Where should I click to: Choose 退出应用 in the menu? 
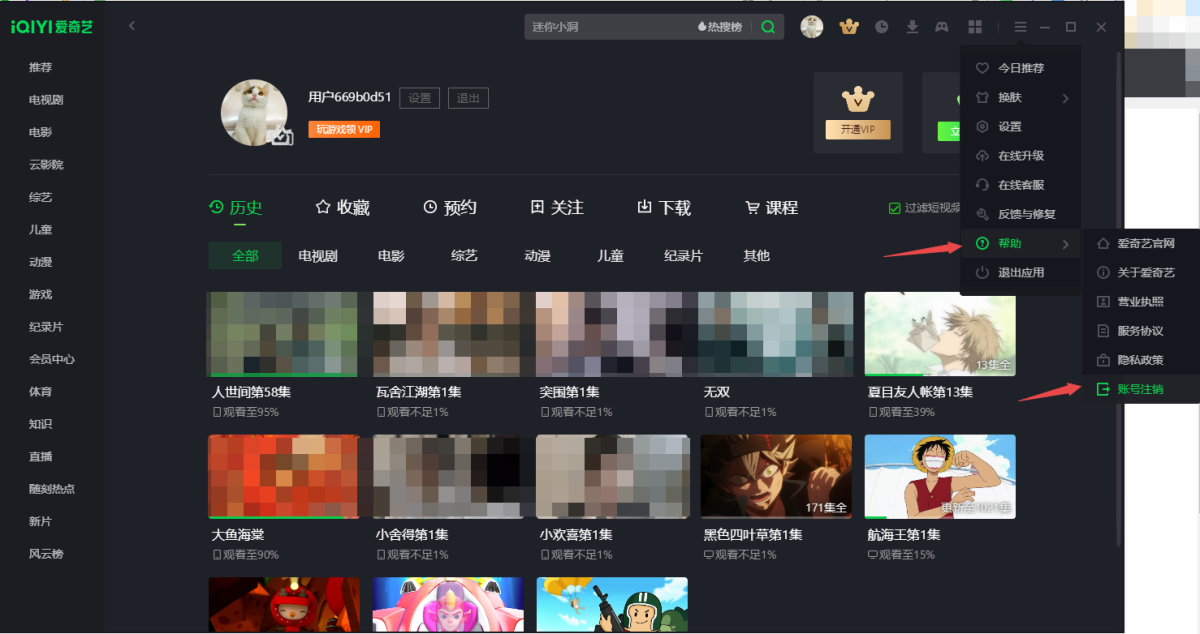[x=1020, y=272]
